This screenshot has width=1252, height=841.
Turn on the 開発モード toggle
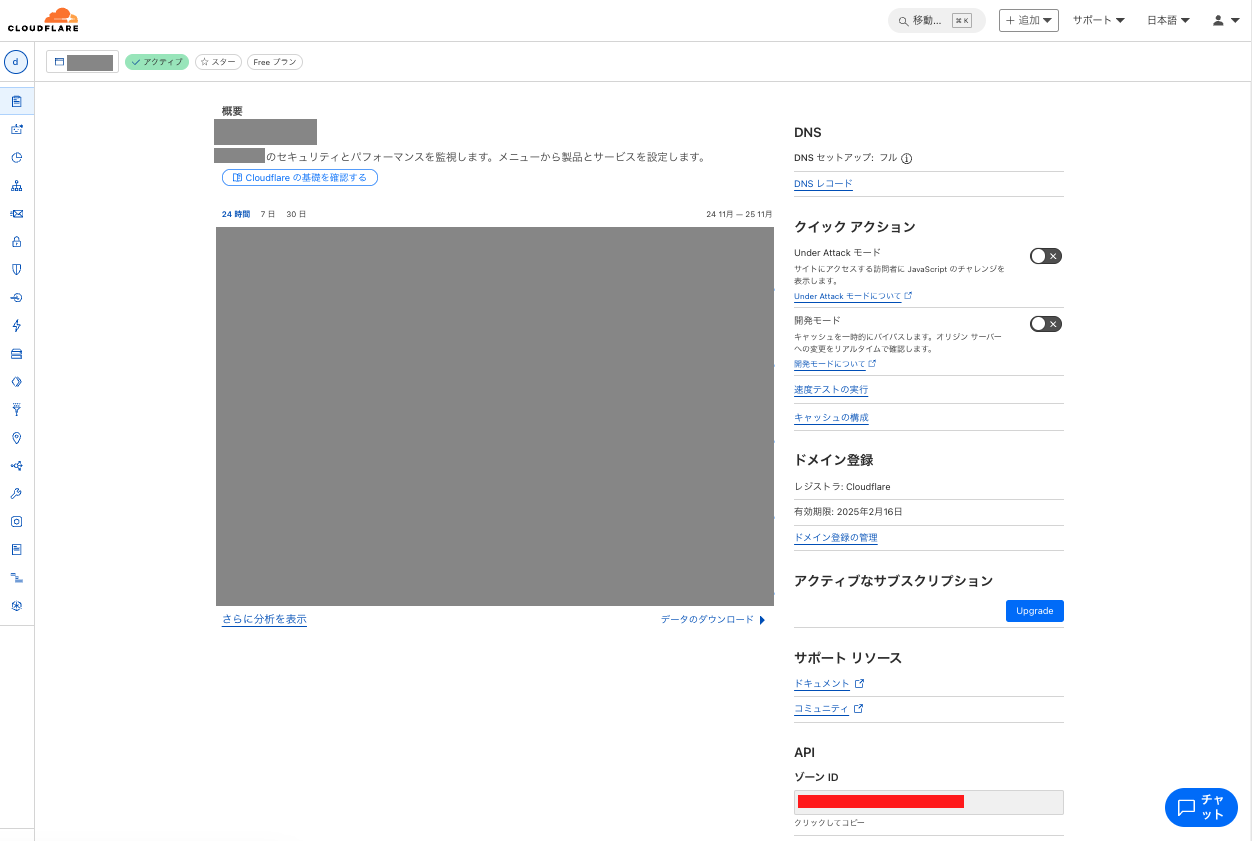(x=1045, y=324)
